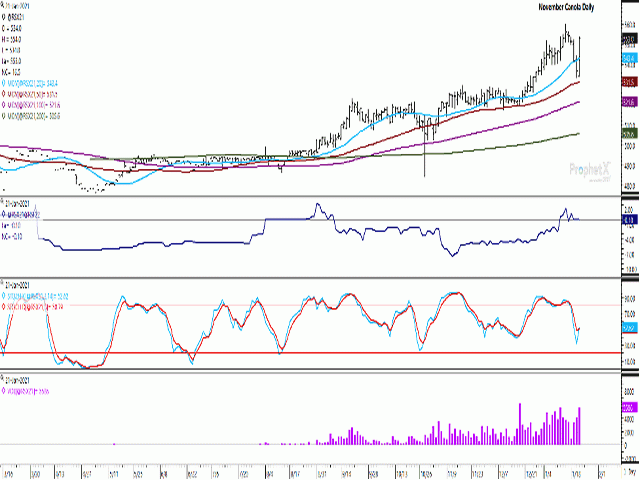Click the green 200-day average value tag

629,133
